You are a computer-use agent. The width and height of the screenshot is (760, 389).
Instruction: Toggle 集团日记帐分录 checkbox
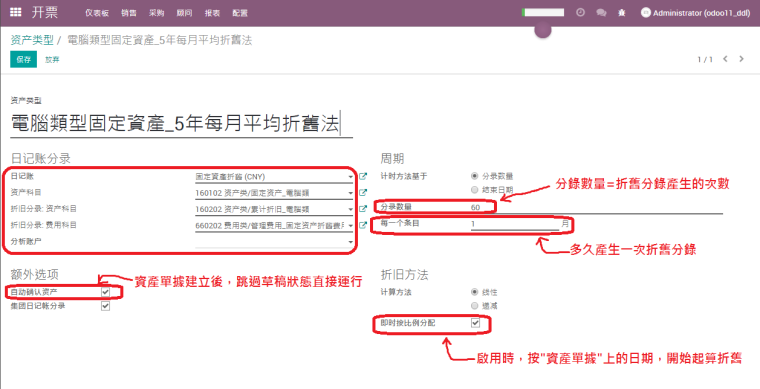coord(105,306)
